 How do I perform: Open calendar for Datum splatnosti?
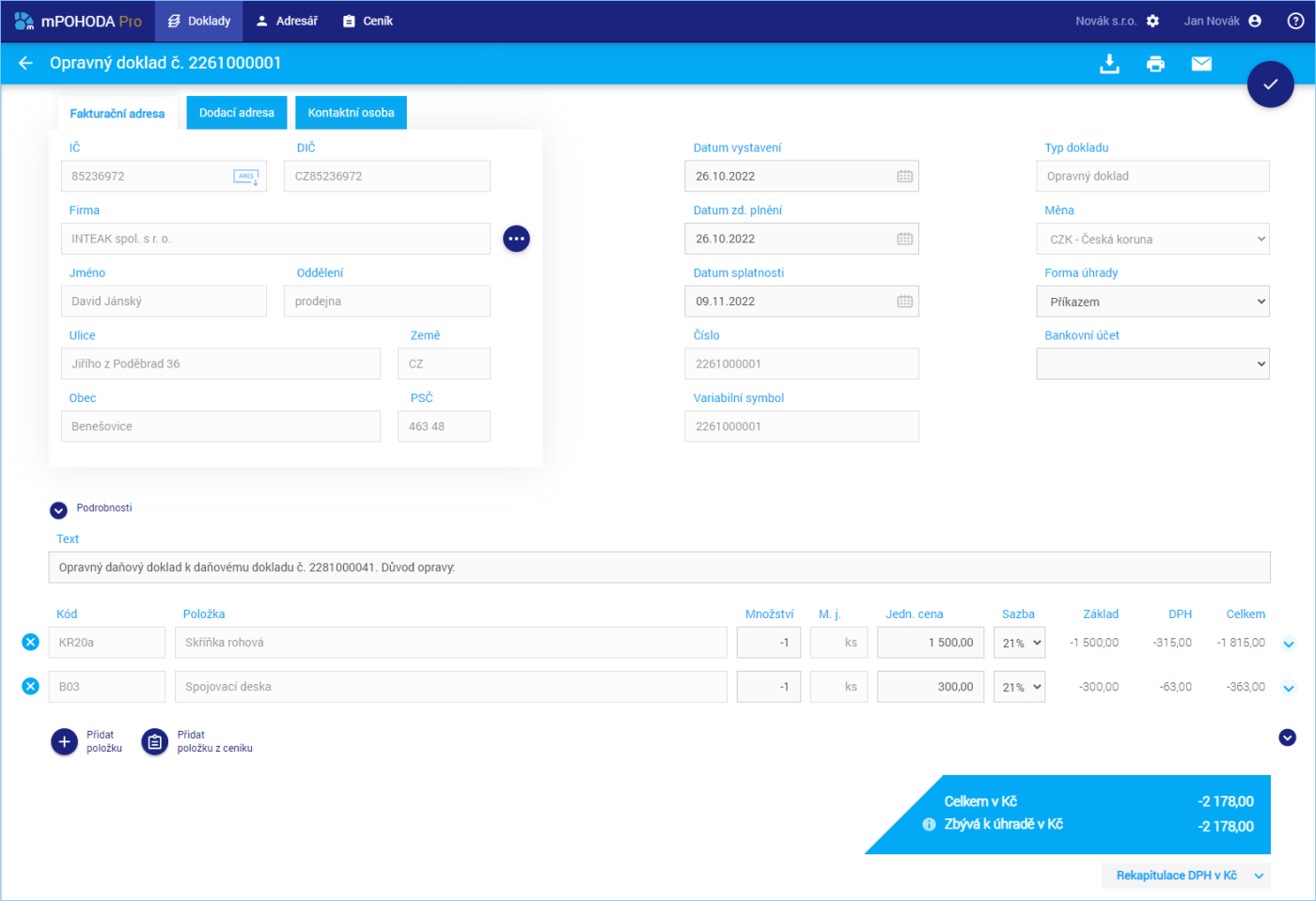coord(904,302)
